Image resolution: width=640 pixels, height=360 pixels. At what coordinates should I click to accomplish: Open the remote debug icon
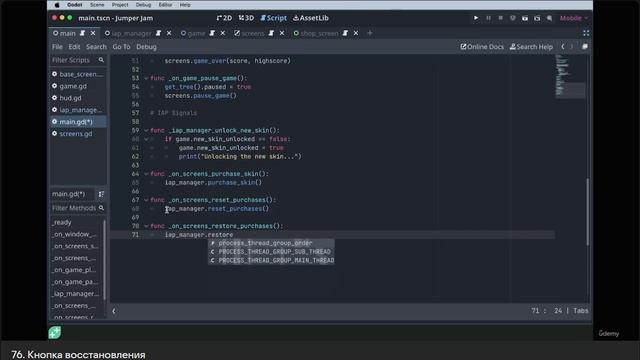[x=513, y=18]
